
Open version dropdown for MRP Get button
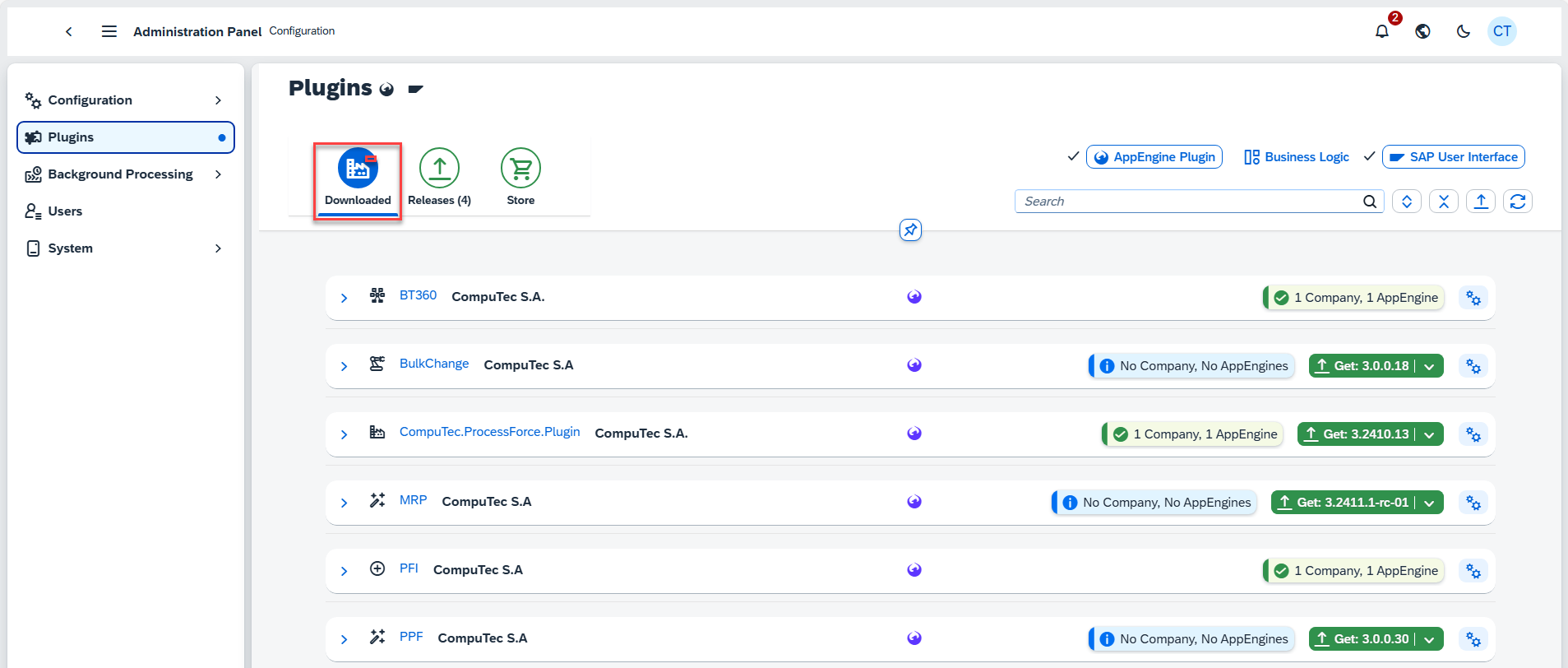click(1429, 503)
